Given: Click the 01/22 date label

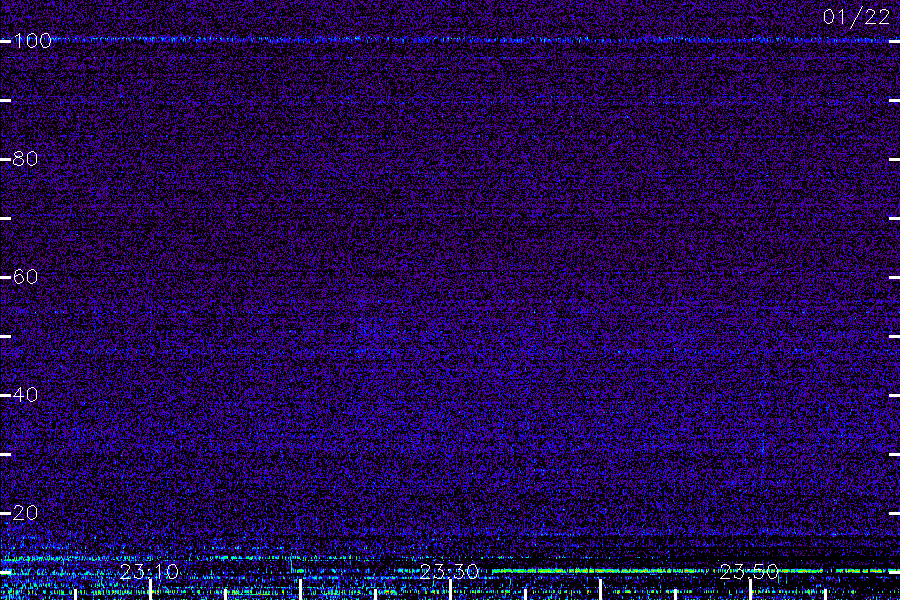Looking at the screenshot, I should (856, 17).
